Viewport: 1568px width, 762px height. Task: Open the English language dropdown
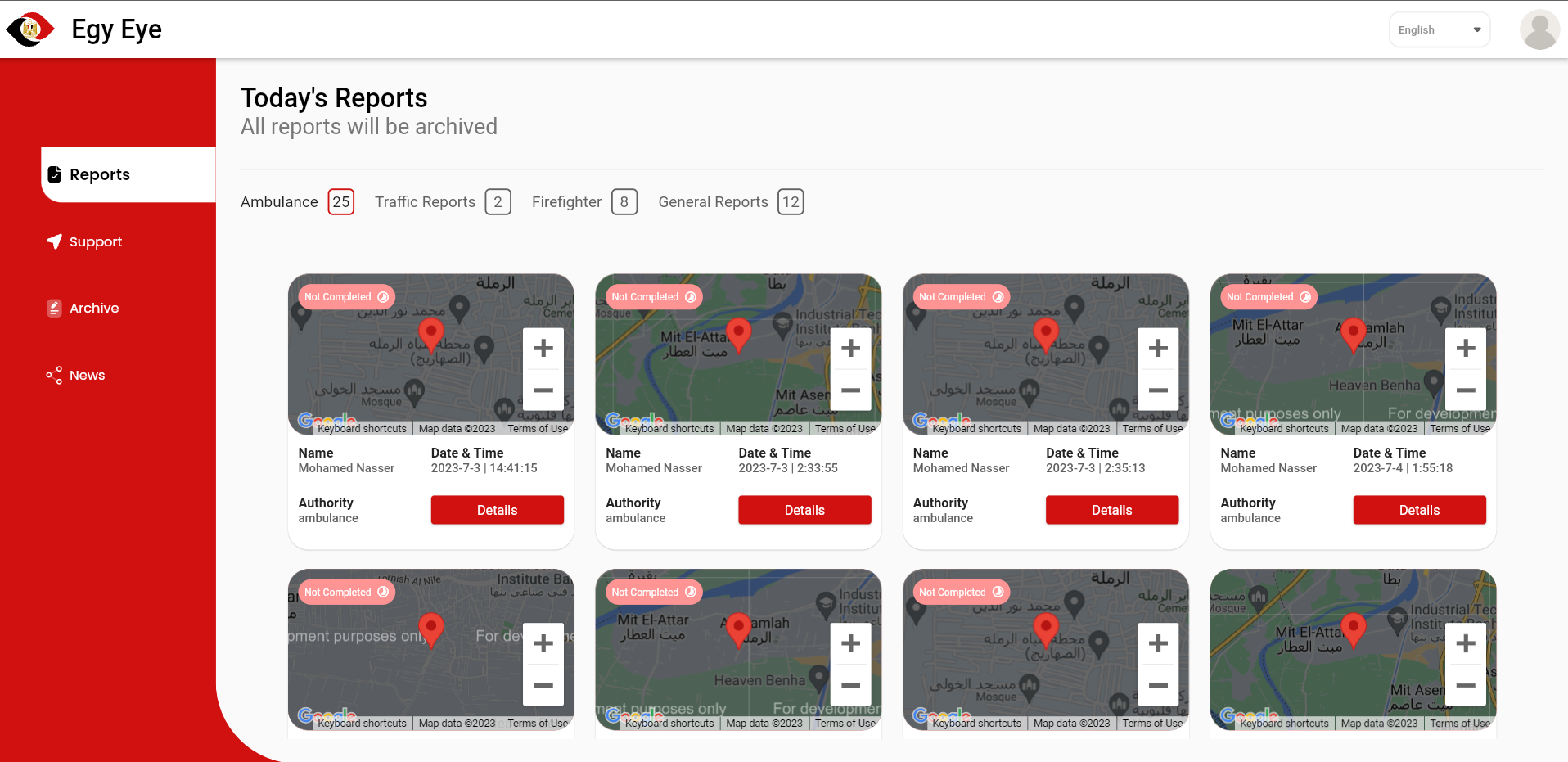[1440, 30]
